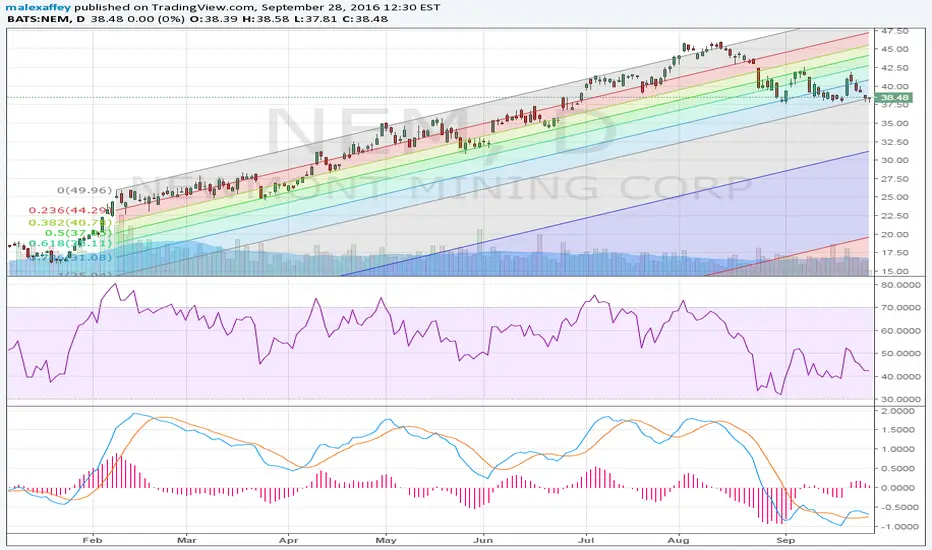Select the BATS:NEM, D symbol label
932x550 pixels.
click(x=46, y=18)
